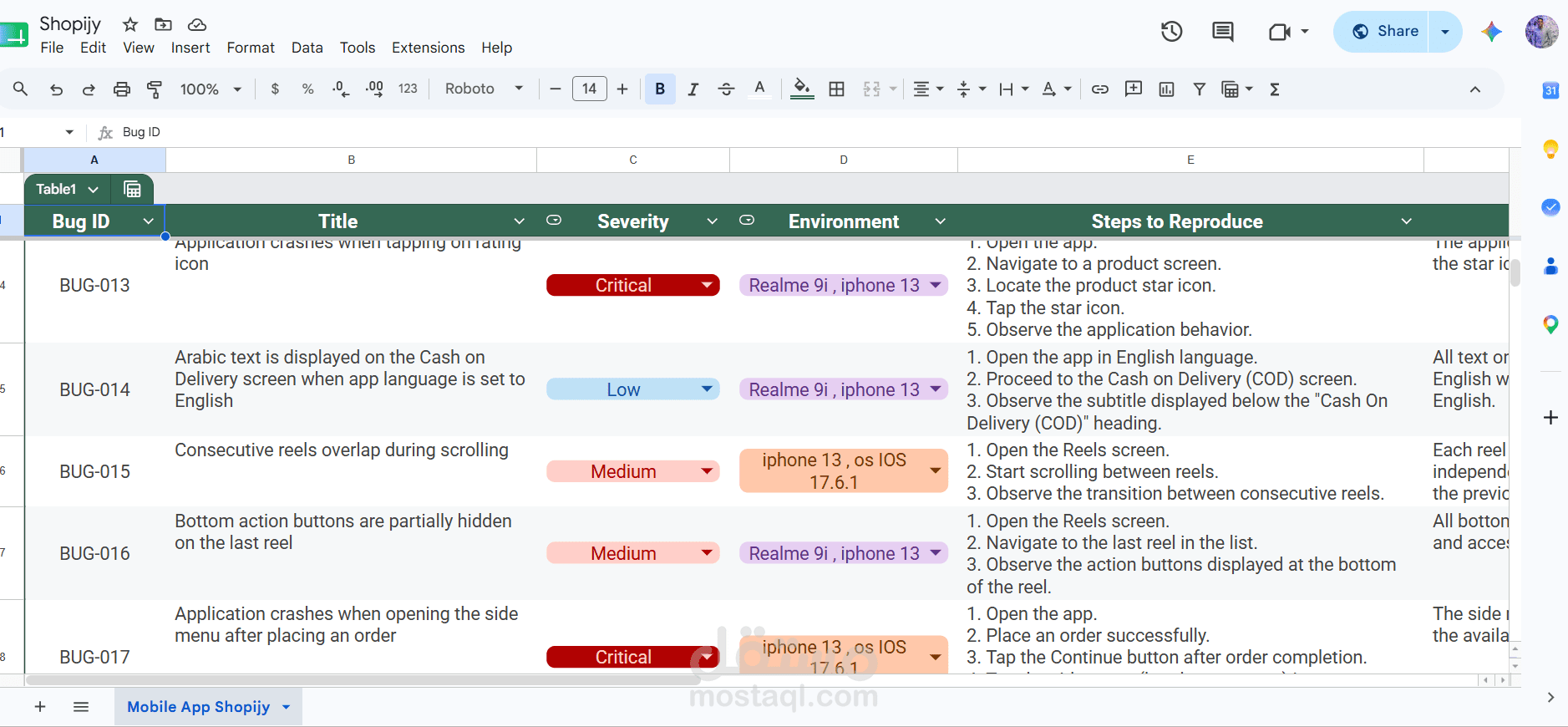This screenshot has width=1568, height=727.
Task: Add a new sheet
Action: click(x=40, y=707)
